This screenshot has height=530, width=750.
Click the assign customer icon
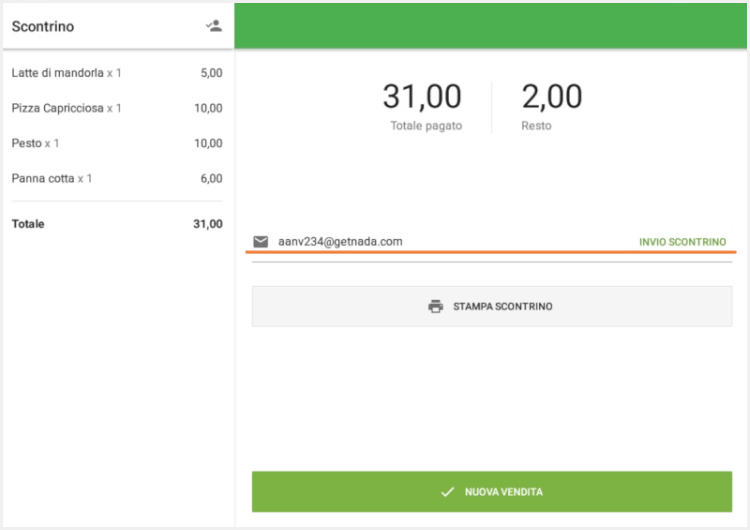pyautogui.click(x=213, y=26)
